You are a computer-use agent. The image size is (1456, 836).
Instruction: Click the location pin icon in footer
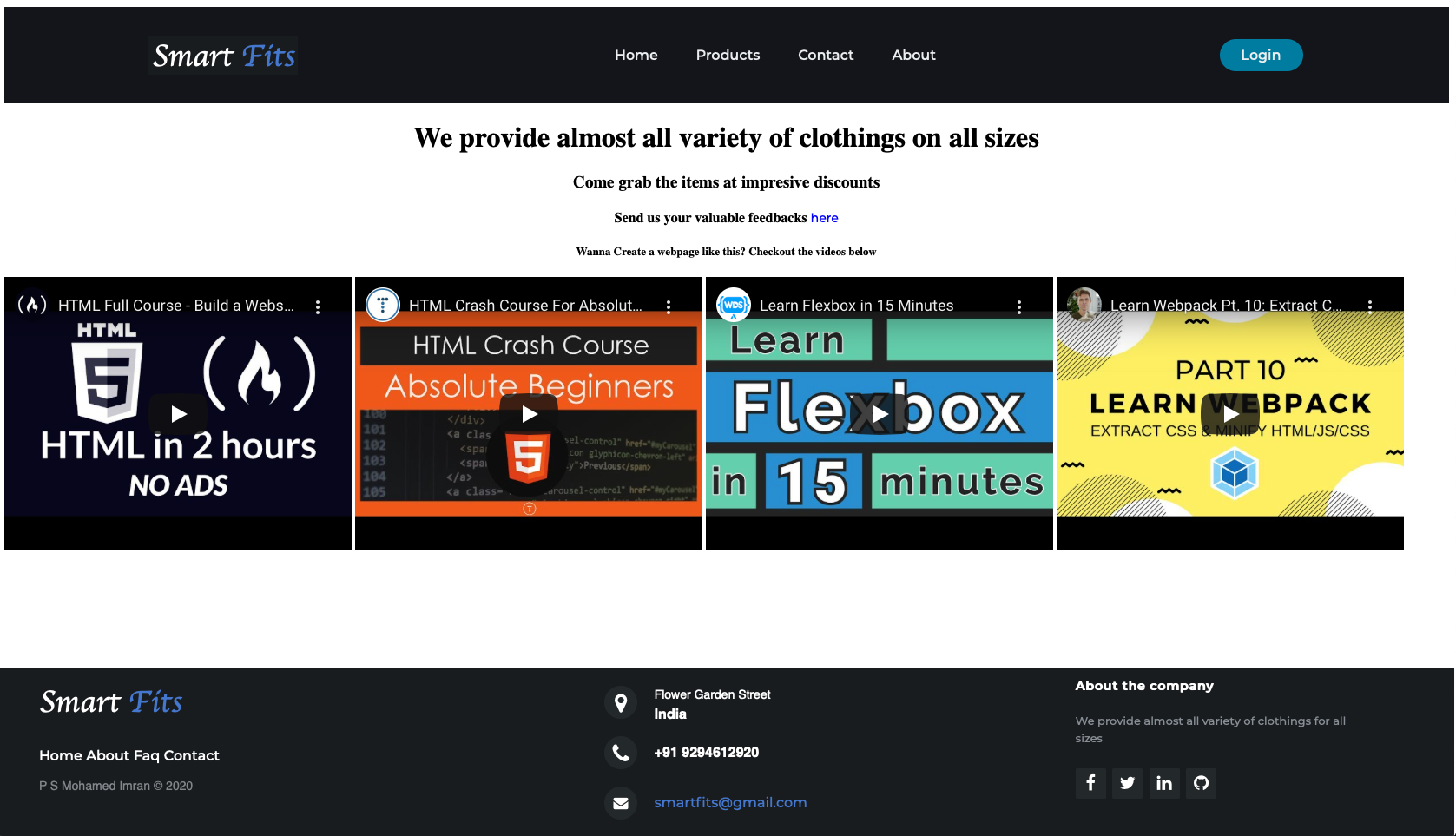coord(621,703)
